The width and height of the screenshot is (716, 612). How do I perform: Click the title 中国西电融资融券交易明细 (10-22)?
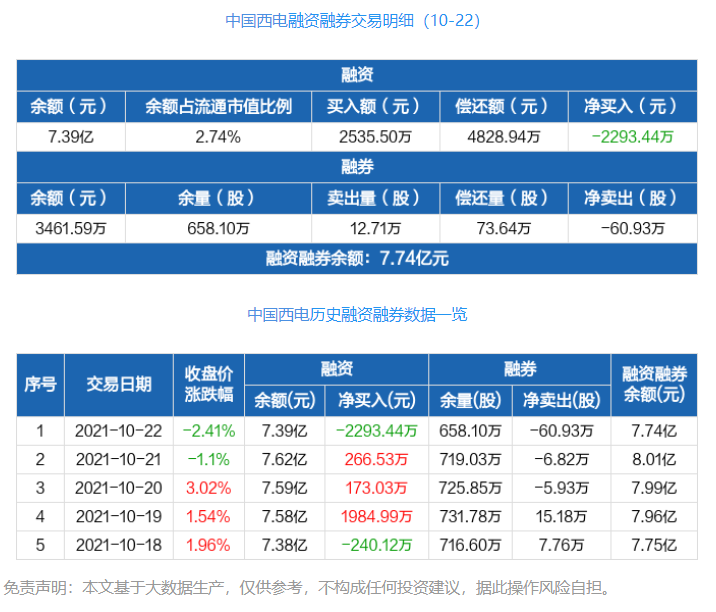(353, 21)
